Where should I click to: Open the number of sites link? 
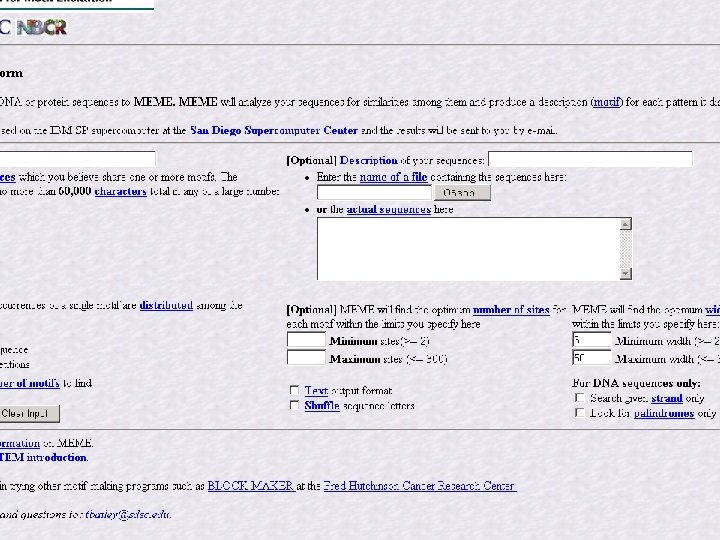click(511, 310)
